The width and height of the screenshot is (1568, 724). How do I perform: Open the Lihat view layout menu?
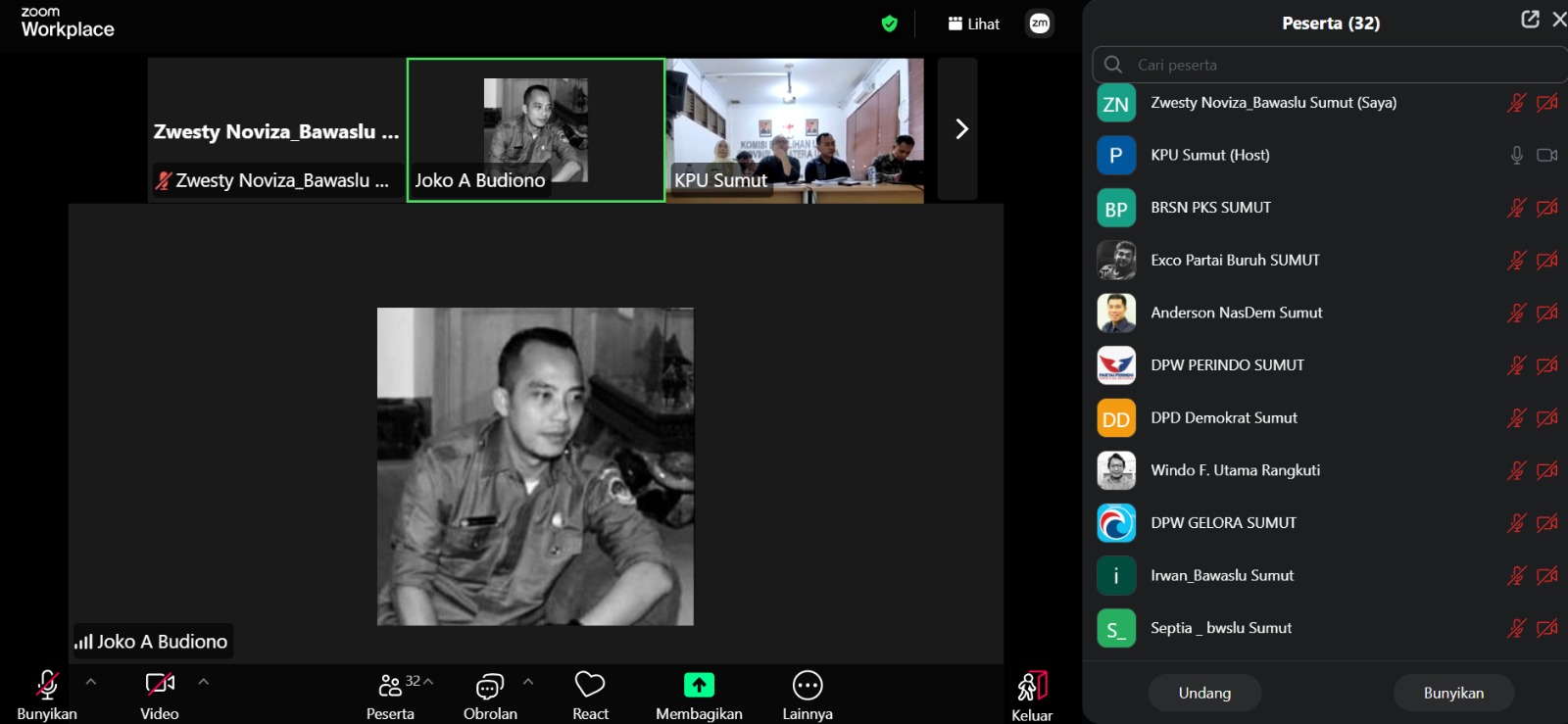tap(974, 24)
